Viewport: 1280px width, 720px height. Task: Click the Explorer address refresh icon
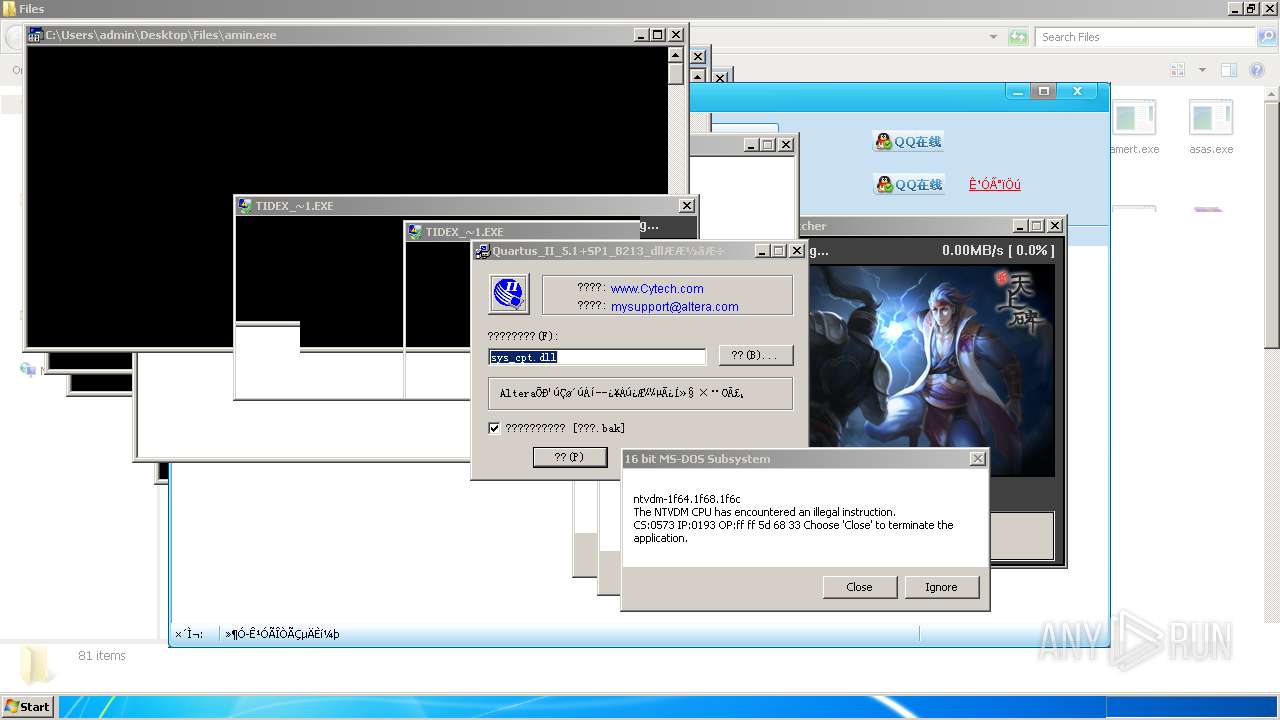[x=1018, y=37]
